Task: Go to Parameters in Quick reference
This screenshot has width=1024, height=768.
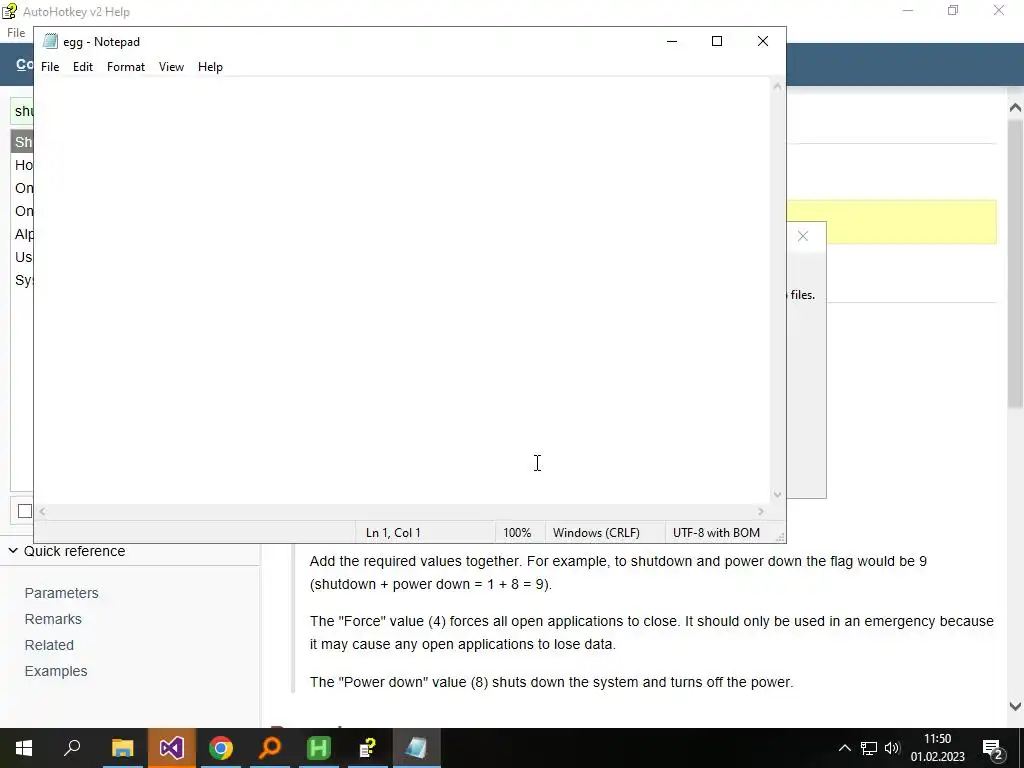Action: 61,593
